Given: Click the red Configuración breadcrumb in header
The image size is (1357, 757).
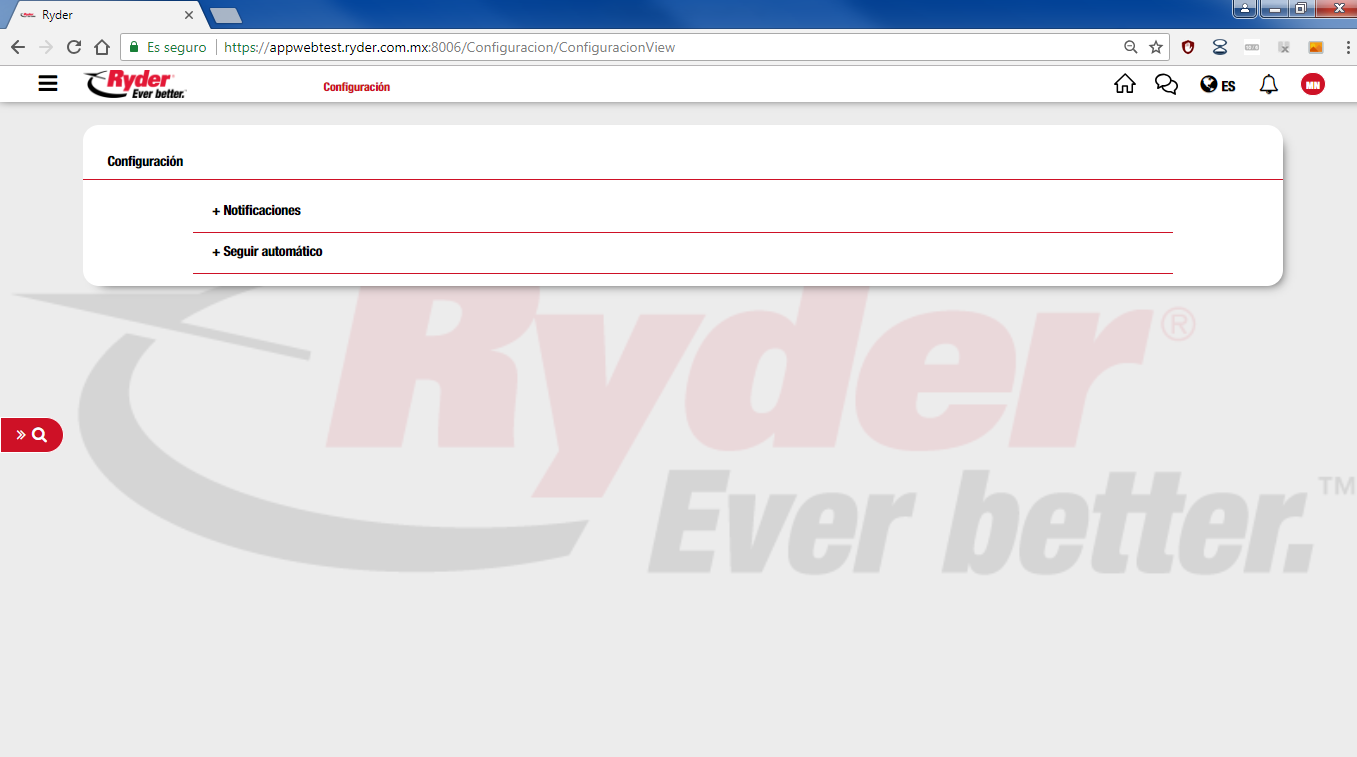Looking at the screenshot, I should [x=356, y=87].
